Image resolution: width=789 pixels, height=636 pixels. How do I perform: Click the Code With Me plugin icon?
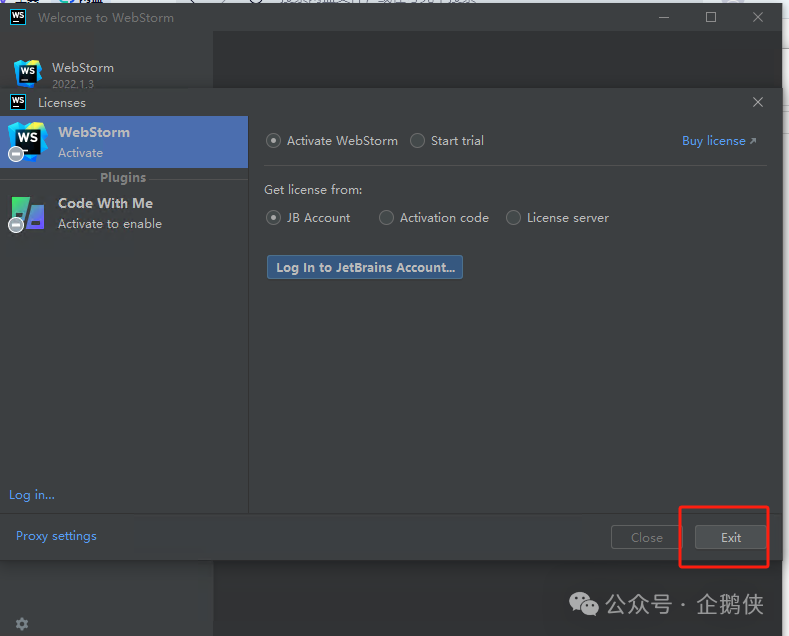coord(27,214)
